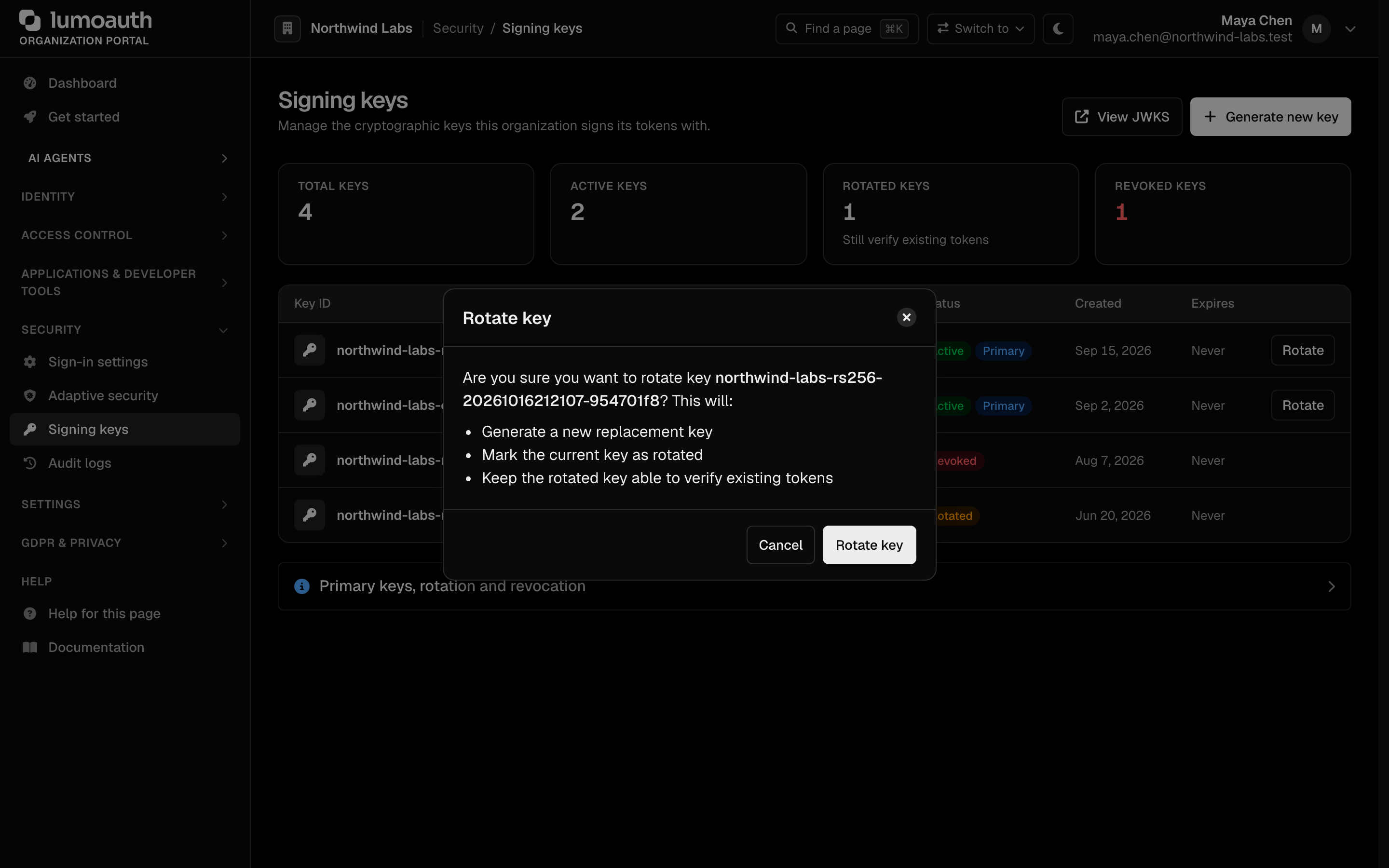Click the Get started rocket icon
This screenshot has width=1389, height=868.
click(30, 117)
